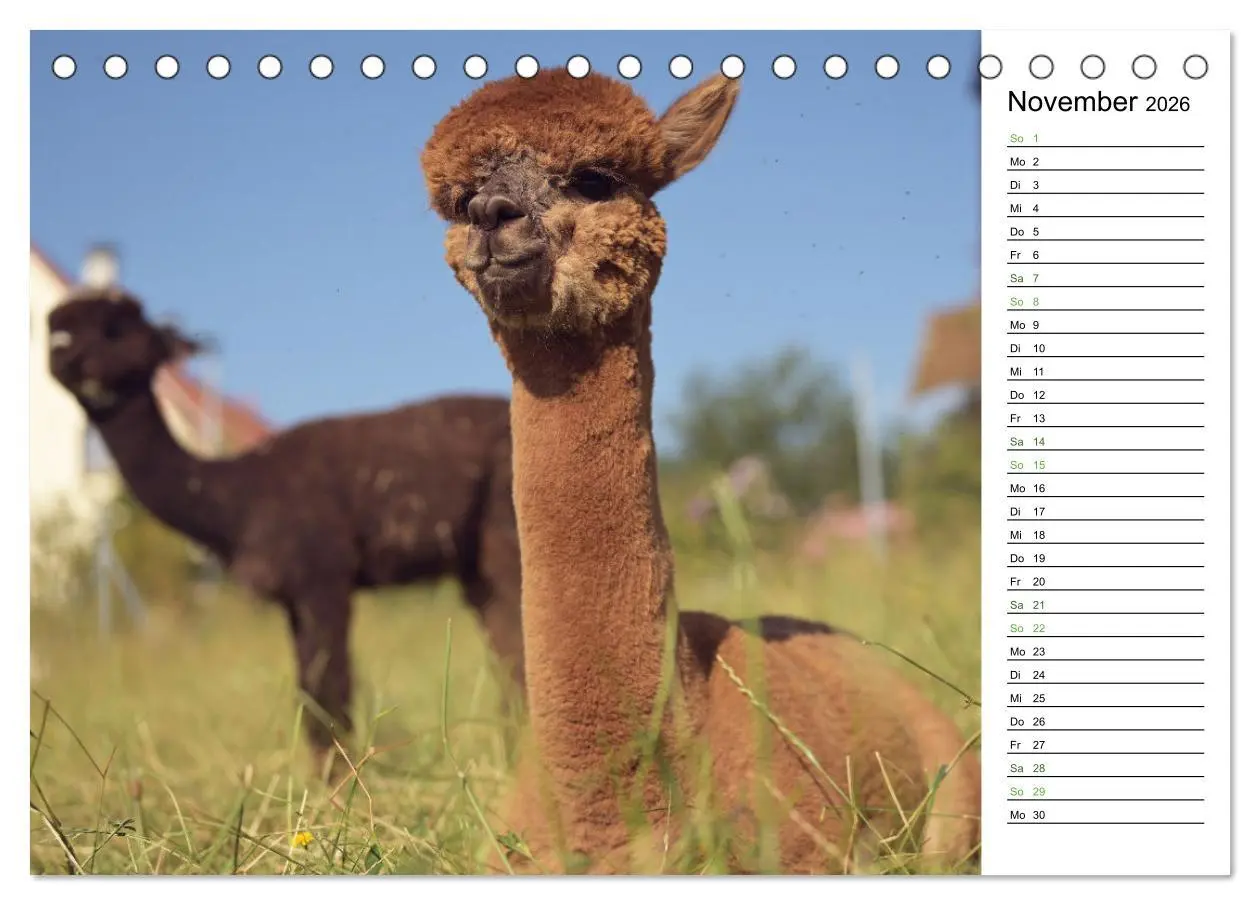
Task: Select the Di 17 date row
Action: 1105,511
